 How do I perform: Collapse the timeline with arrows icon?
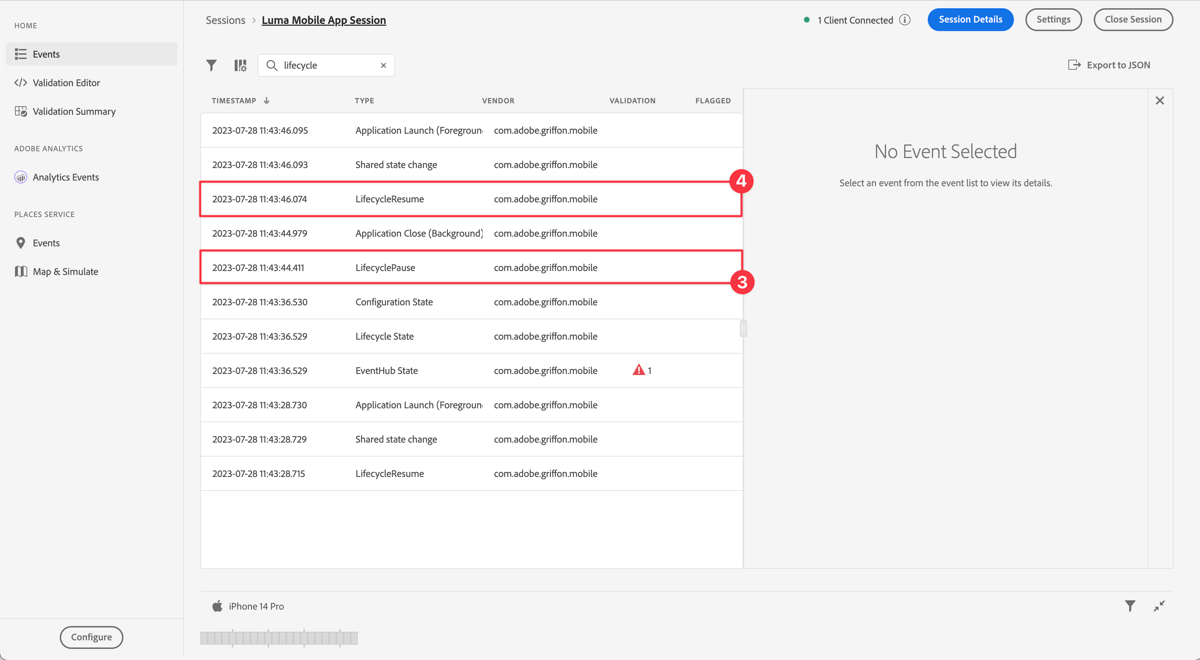tap(1159, 606)
